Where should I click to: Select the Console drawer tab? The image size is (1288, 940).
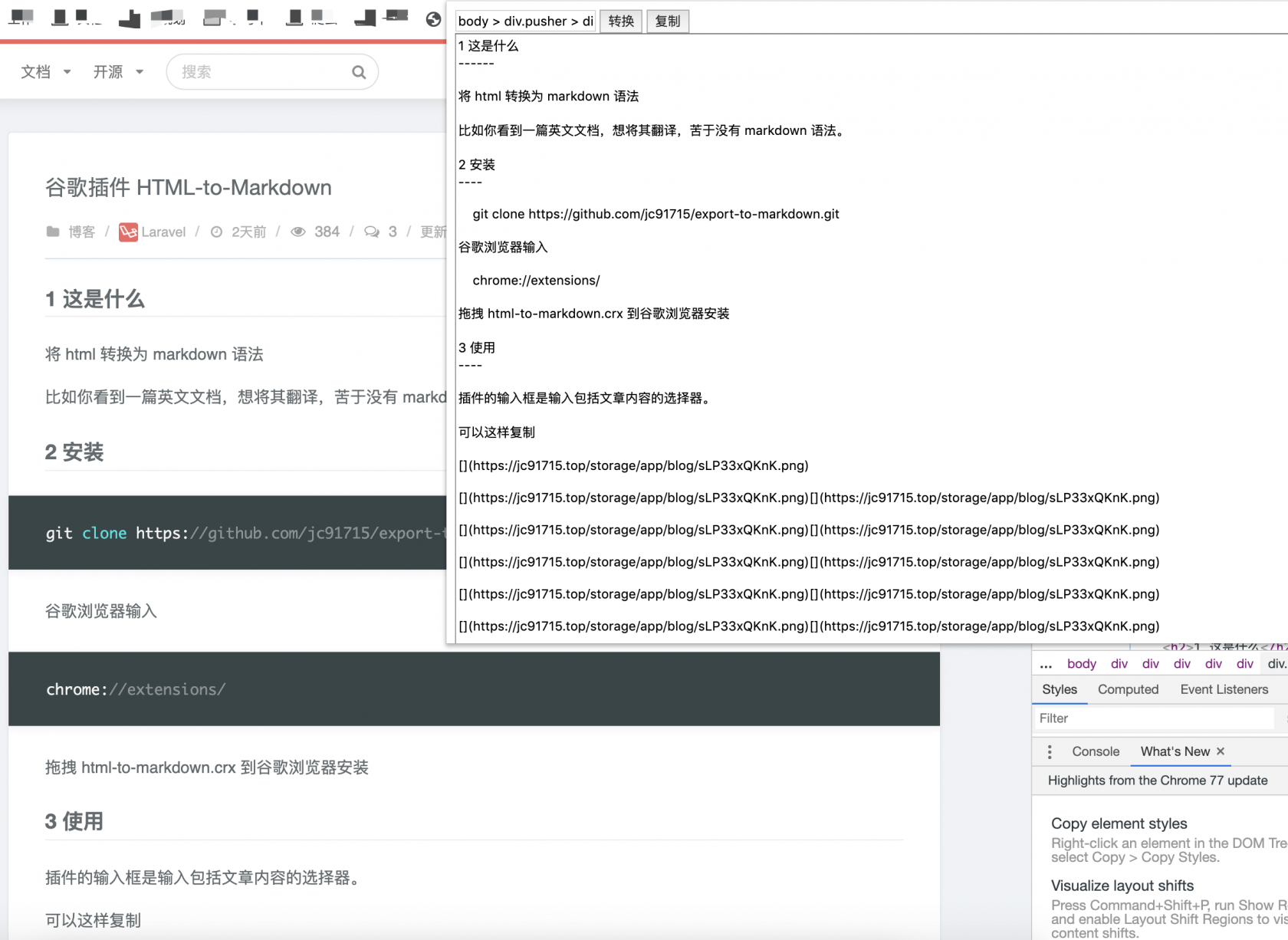1096,751
